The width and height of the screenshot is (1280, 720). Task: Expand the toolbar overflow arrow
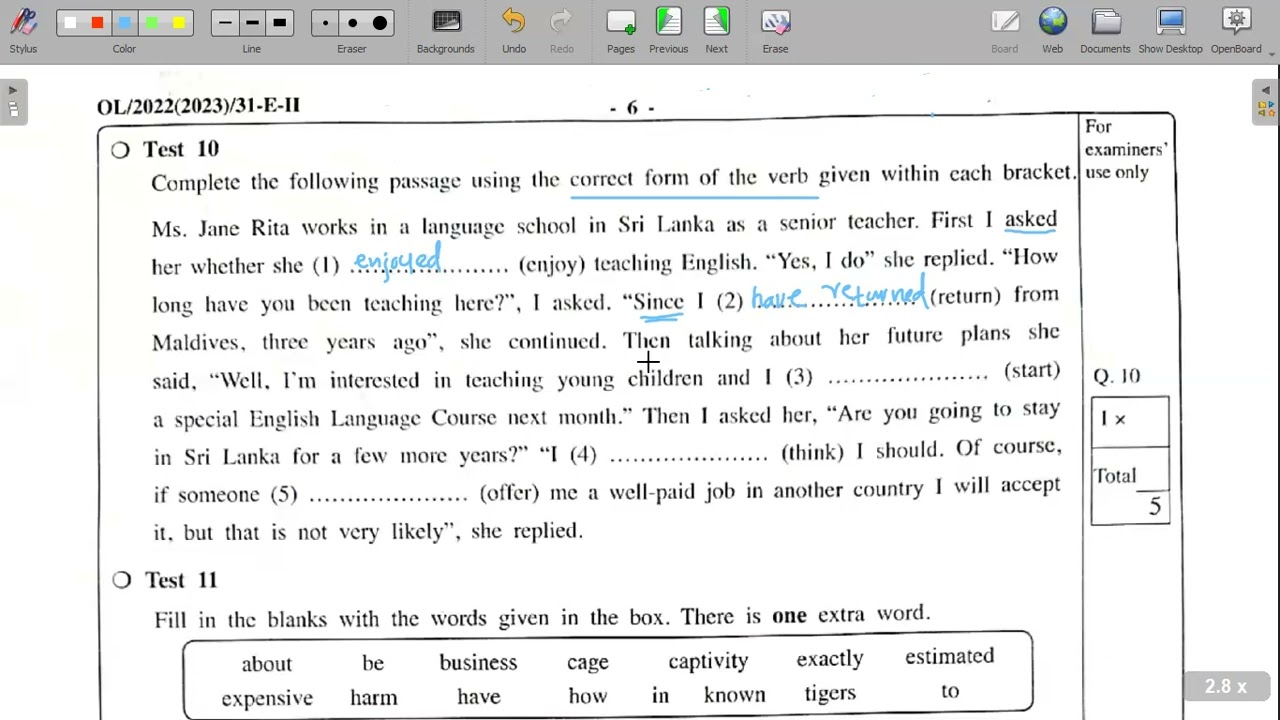tap(1272, 53)
